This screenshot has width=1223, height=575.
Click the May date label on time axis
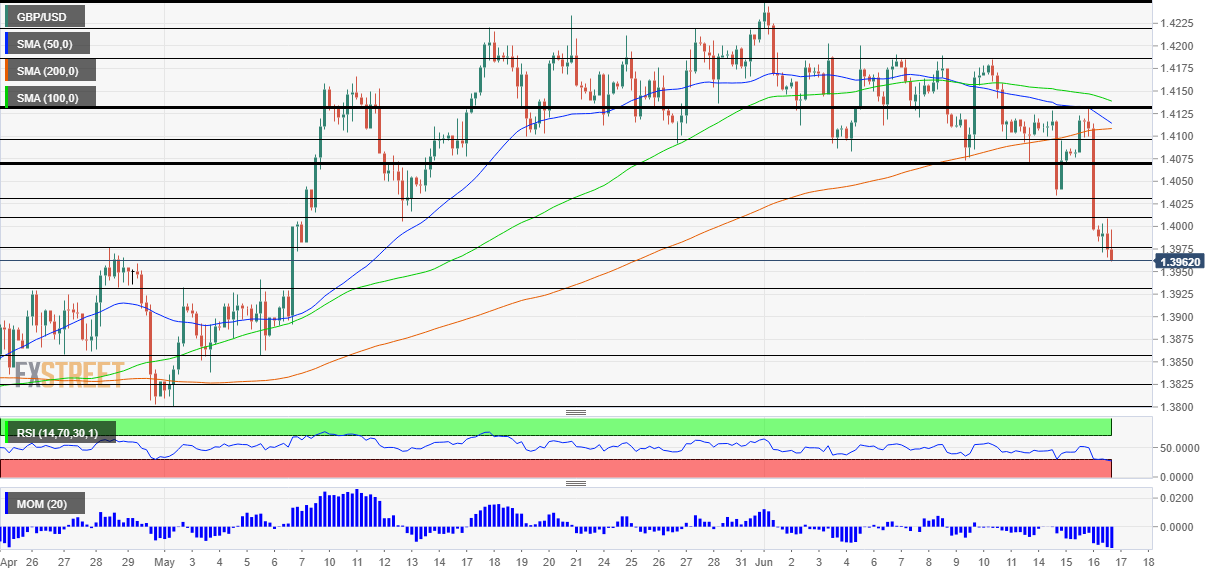coord(165,563)
